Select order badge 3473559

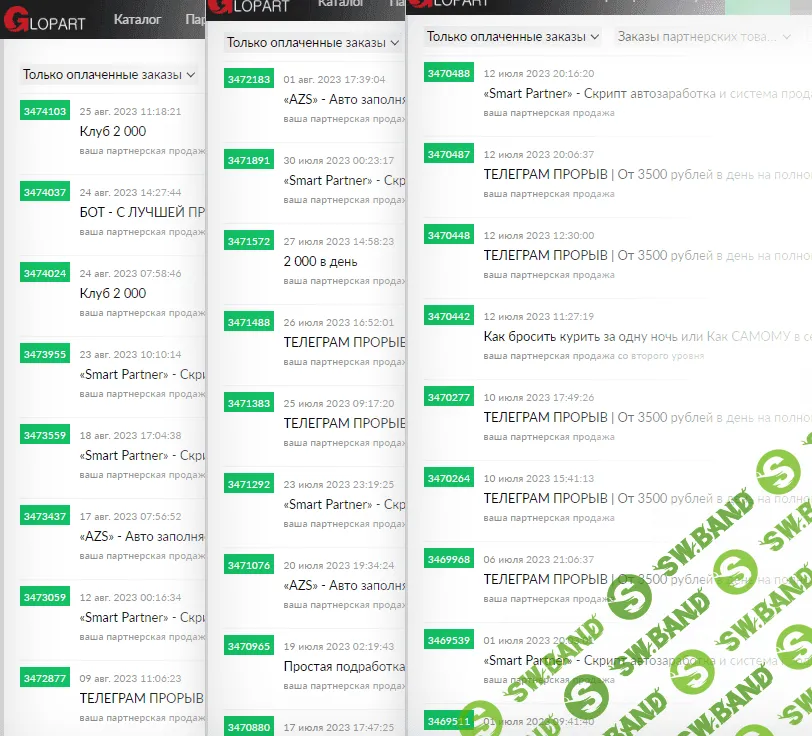click(x=45, y=435)
